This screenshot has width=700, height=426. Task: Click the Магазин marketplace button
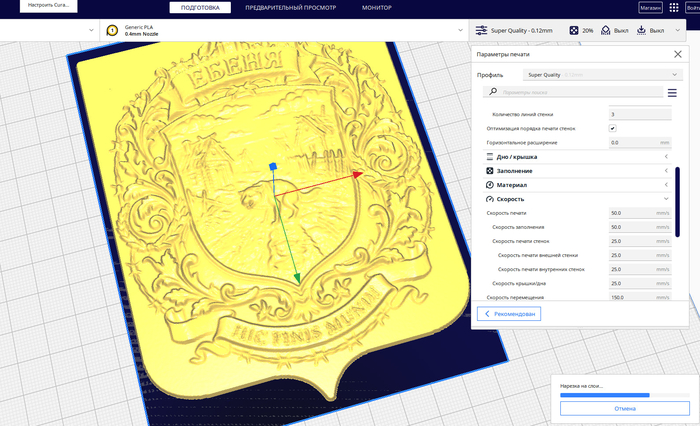point(650,8)
